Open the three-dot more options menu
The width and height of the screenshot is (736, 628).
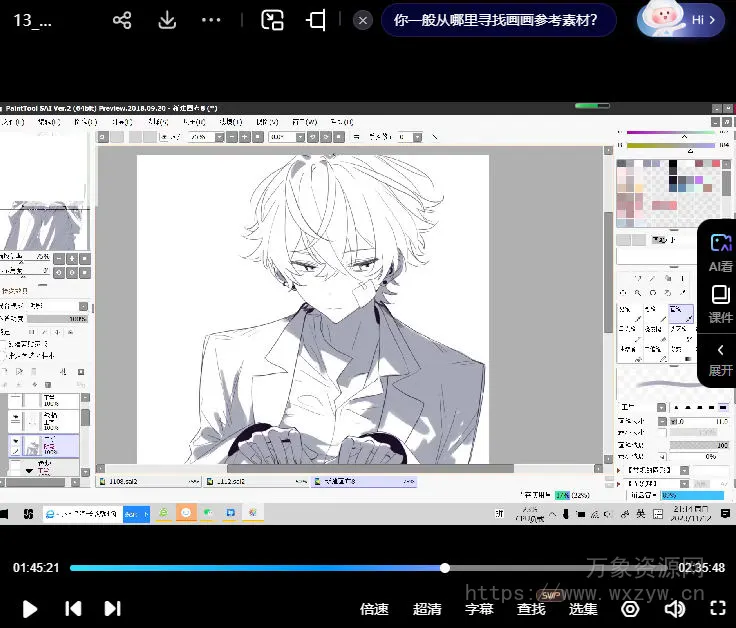(211, 20)
